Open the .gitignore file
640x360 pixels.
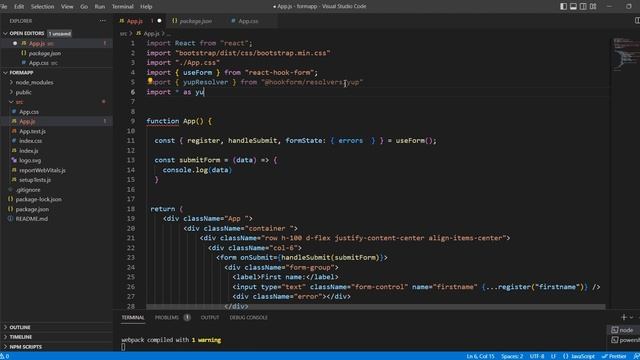28,190
